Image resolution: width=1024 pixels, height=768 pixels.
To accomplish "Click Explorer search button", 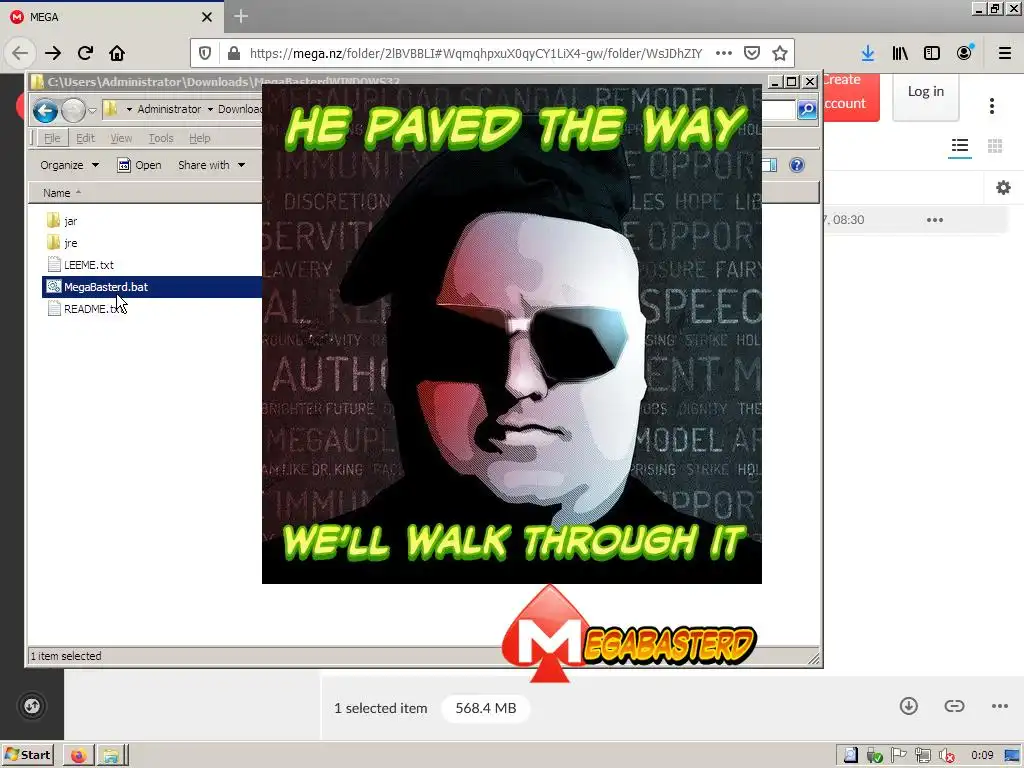I will tap(807, 110).
